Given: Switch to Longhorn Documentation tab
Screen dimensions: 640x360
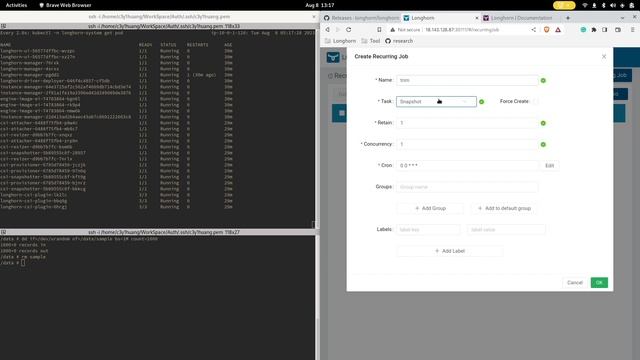Looking at the screenshot, I should tap(520, 18).
